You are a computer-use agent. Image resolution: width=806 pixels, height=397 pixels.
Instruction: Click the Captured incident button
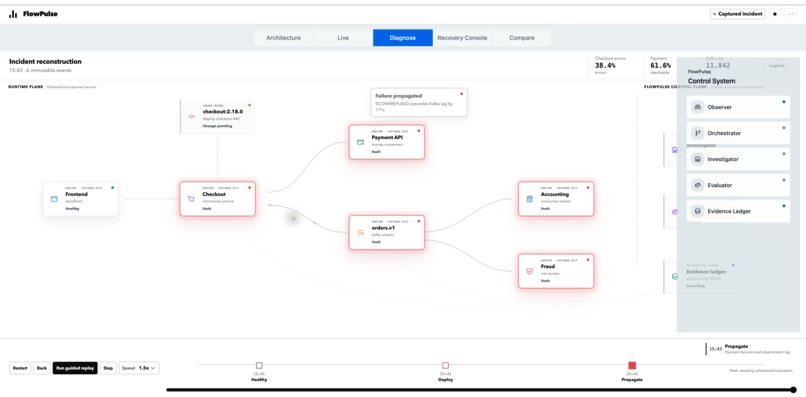738,14
